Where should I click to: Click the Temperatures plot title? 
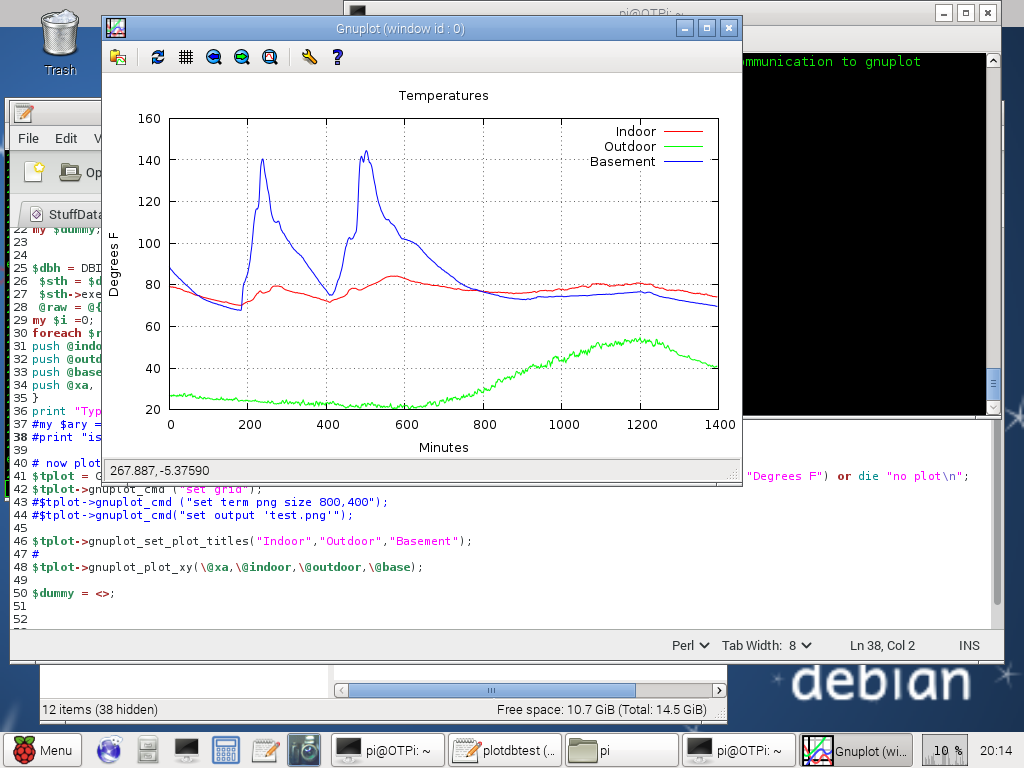pyautogui.click(x=443, y=95)
